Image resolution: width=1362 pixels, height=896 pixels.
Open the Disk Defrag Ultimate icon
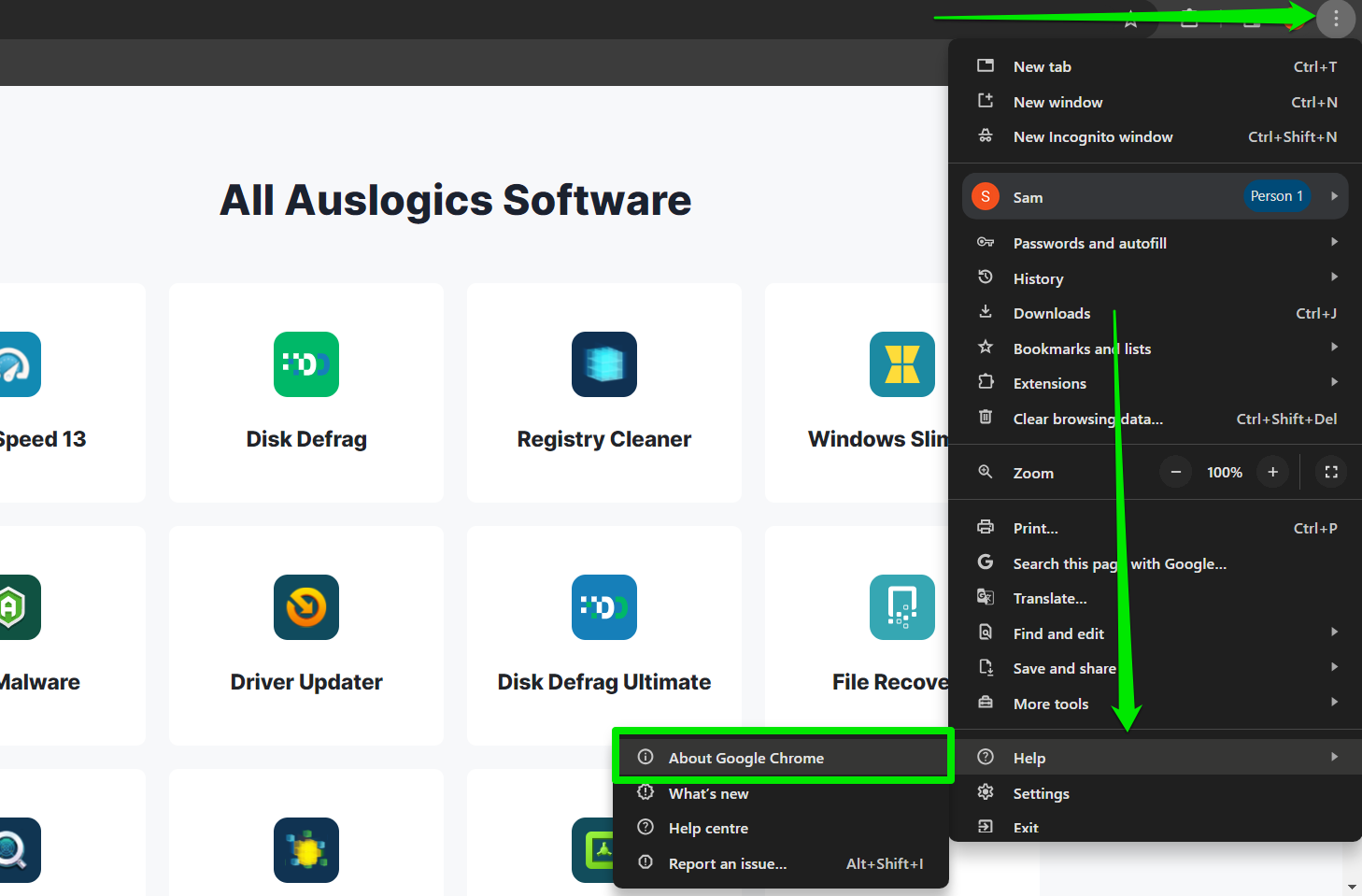pos(604,607)
